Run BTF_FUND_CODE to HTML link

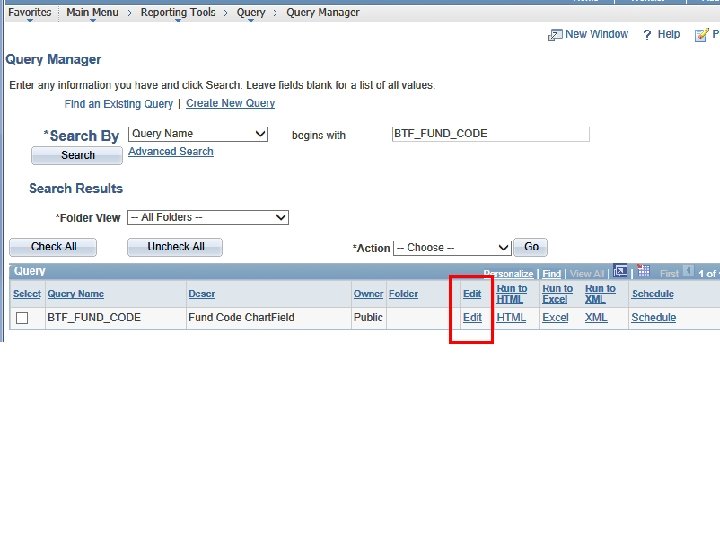tap(511, 317)
